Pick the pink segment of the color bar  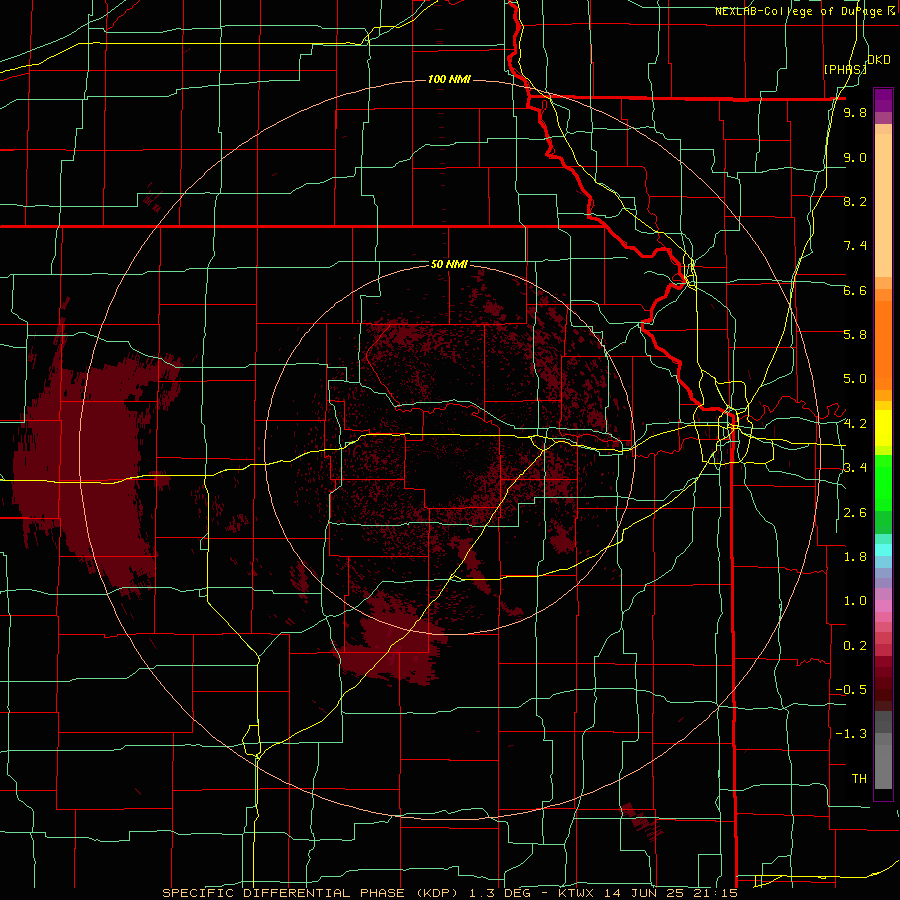tap(883, 606)
